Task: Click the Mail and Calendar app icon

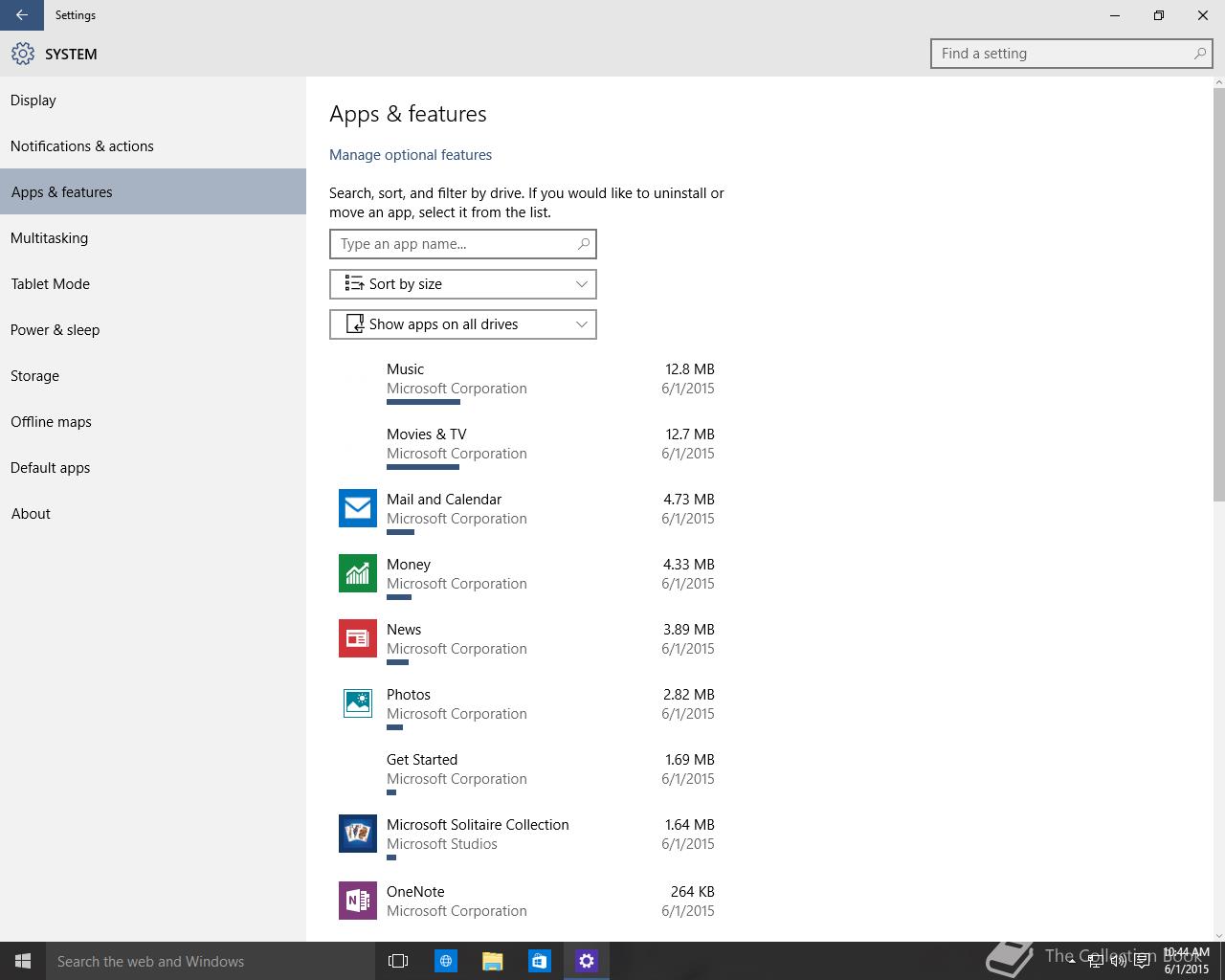Action: click(358, 508)
